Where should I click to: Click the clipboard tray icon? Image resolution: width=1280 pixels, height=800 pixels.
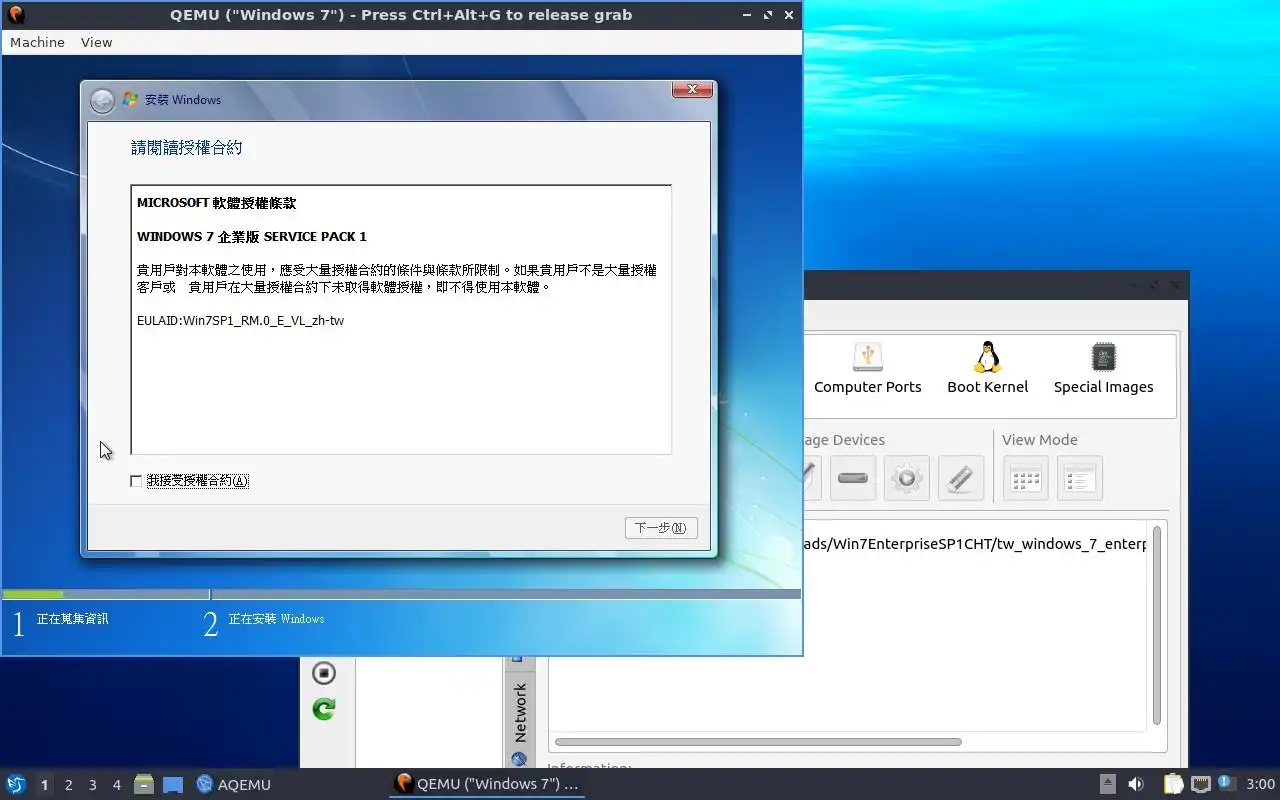[1173, 784]
